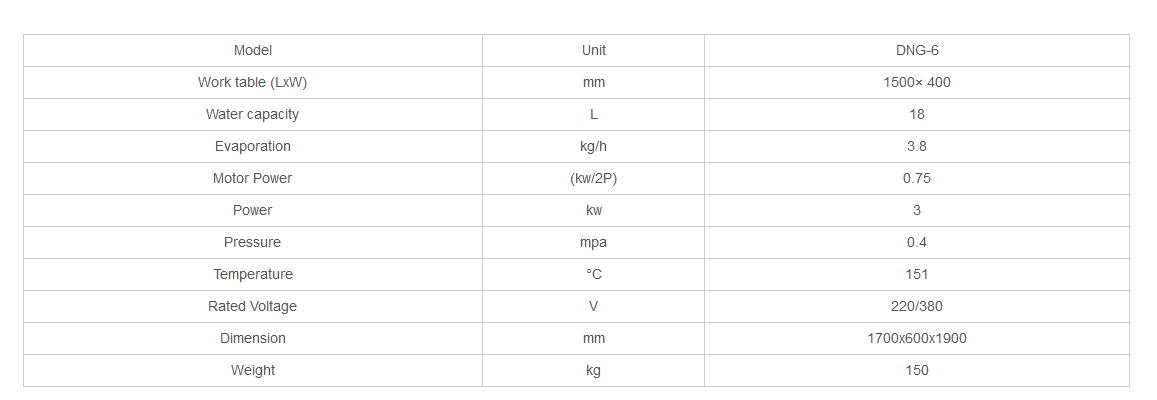
Task: Select the DNG-6 model cell
Action: click(x=917, y=51)
